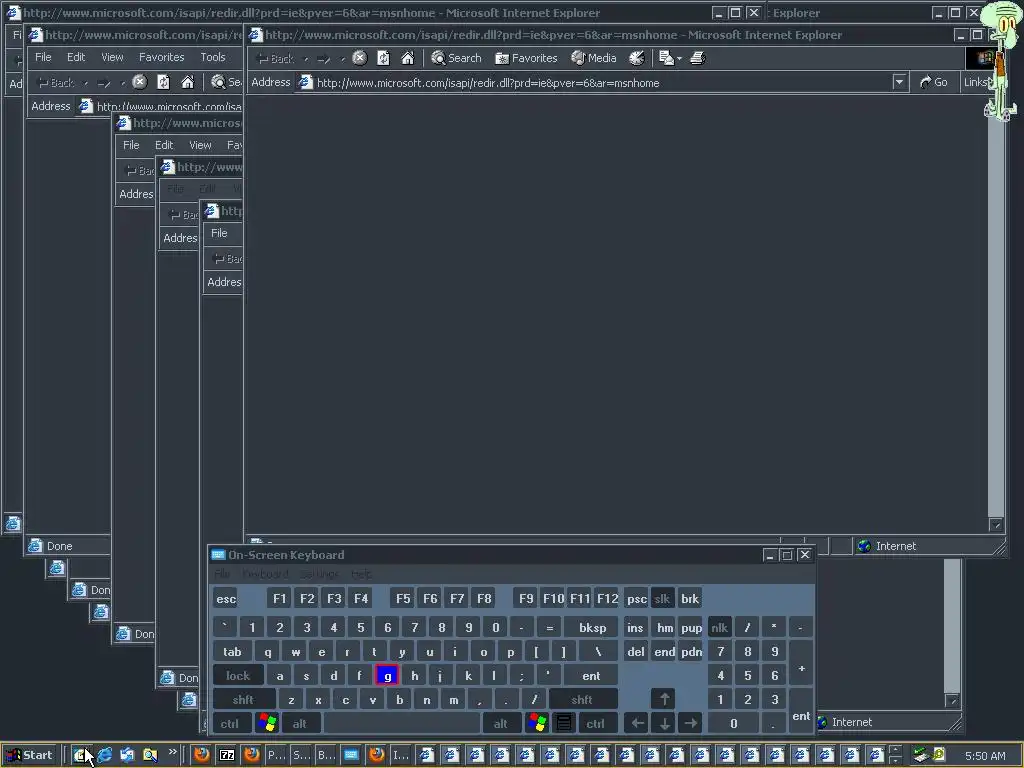The image size is (1024, 768).
Task: Click the highlighted g key on the On-Screen Keyboard
Action: click(x=387, y=675)
